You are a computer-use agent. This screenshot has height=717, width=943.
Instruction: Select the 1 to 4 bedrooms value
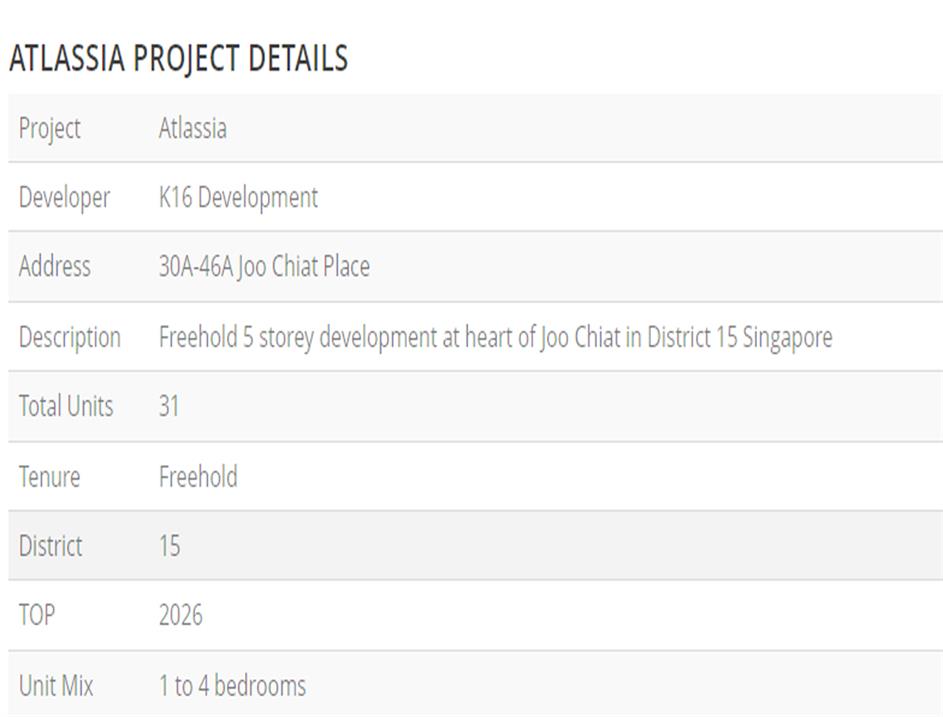pos(232,685)
